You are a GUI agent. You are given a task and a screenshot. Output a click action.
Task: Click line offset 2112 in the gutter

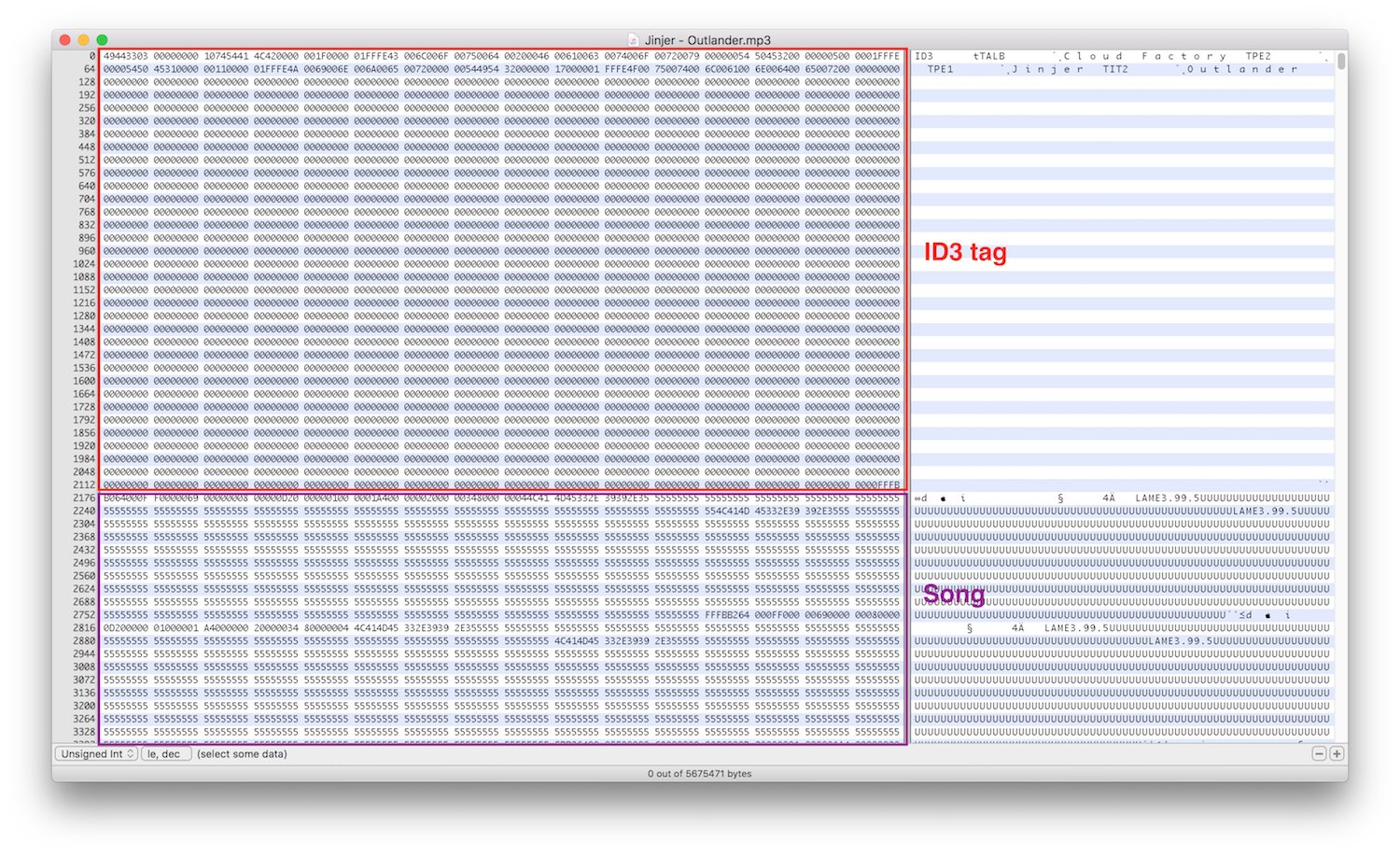pos(85,485)
